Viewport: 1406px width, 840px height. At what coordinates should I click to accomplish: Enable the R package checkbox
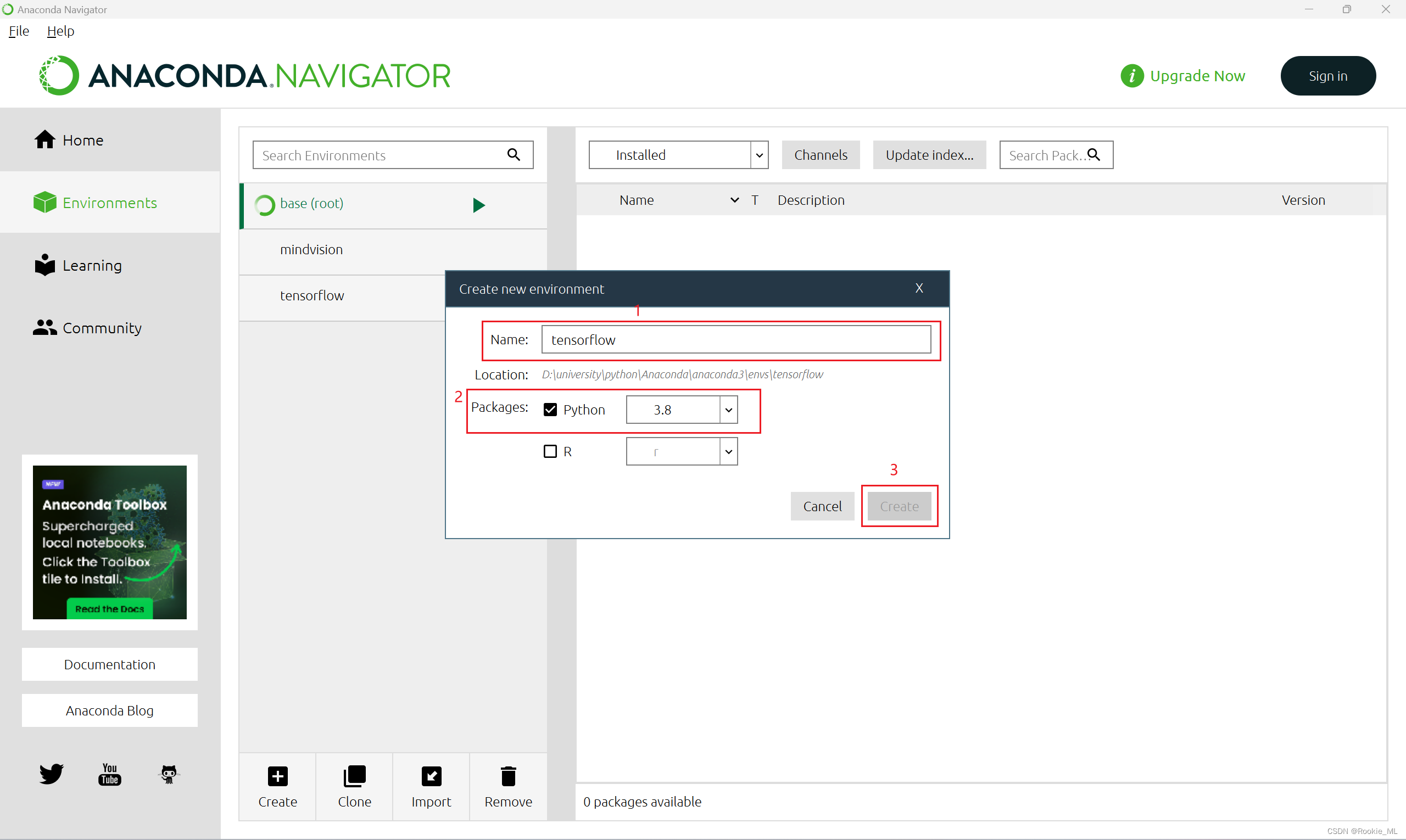pyautogui.click(x=550, y=451)
